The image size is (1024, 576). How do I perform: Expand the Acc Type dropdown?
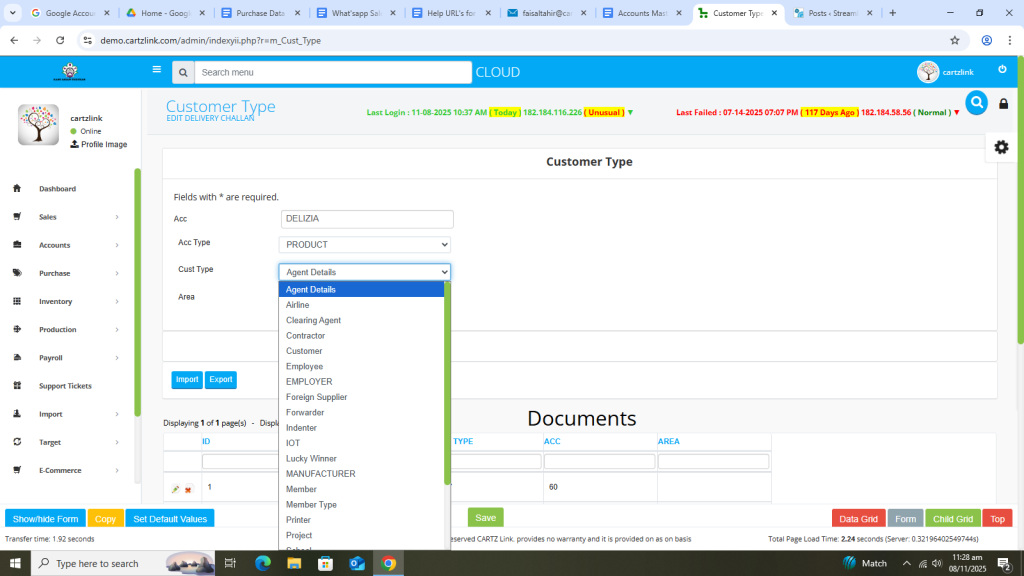[x=364, y=245]
